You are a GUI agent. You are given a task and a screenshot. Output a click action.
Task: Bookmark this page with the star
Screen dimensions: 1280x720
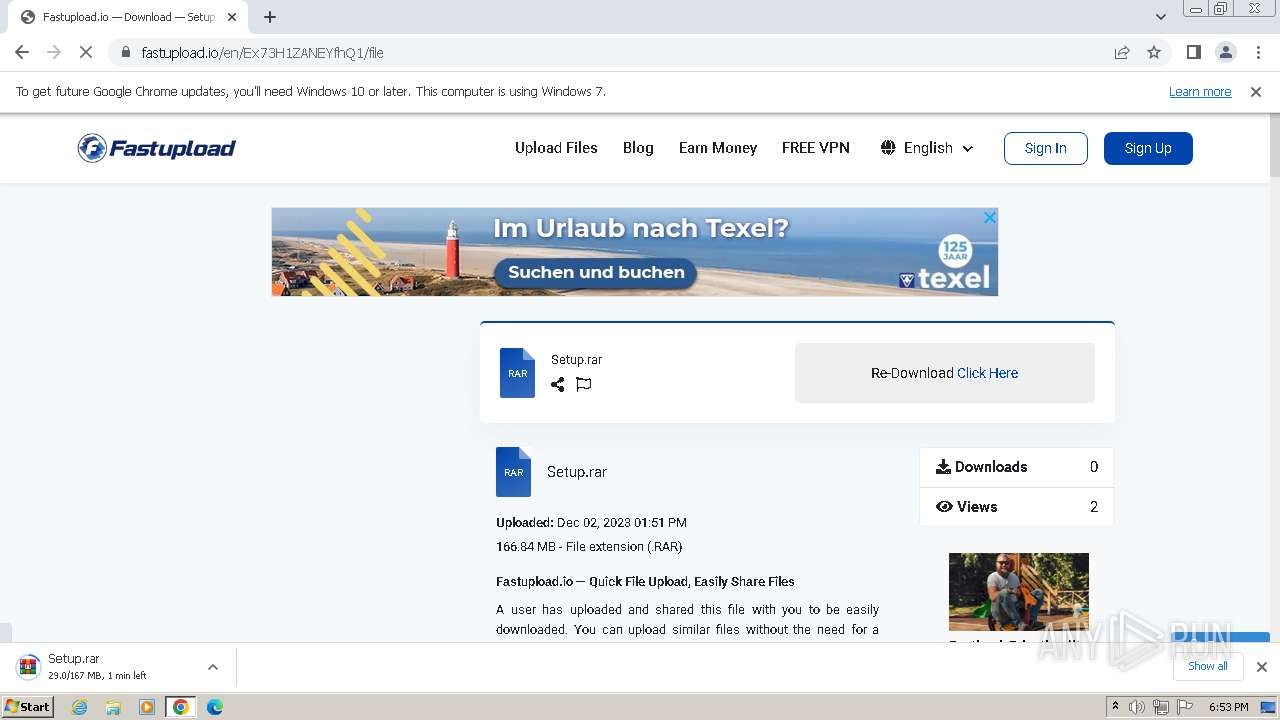(x=1154, y=52)
